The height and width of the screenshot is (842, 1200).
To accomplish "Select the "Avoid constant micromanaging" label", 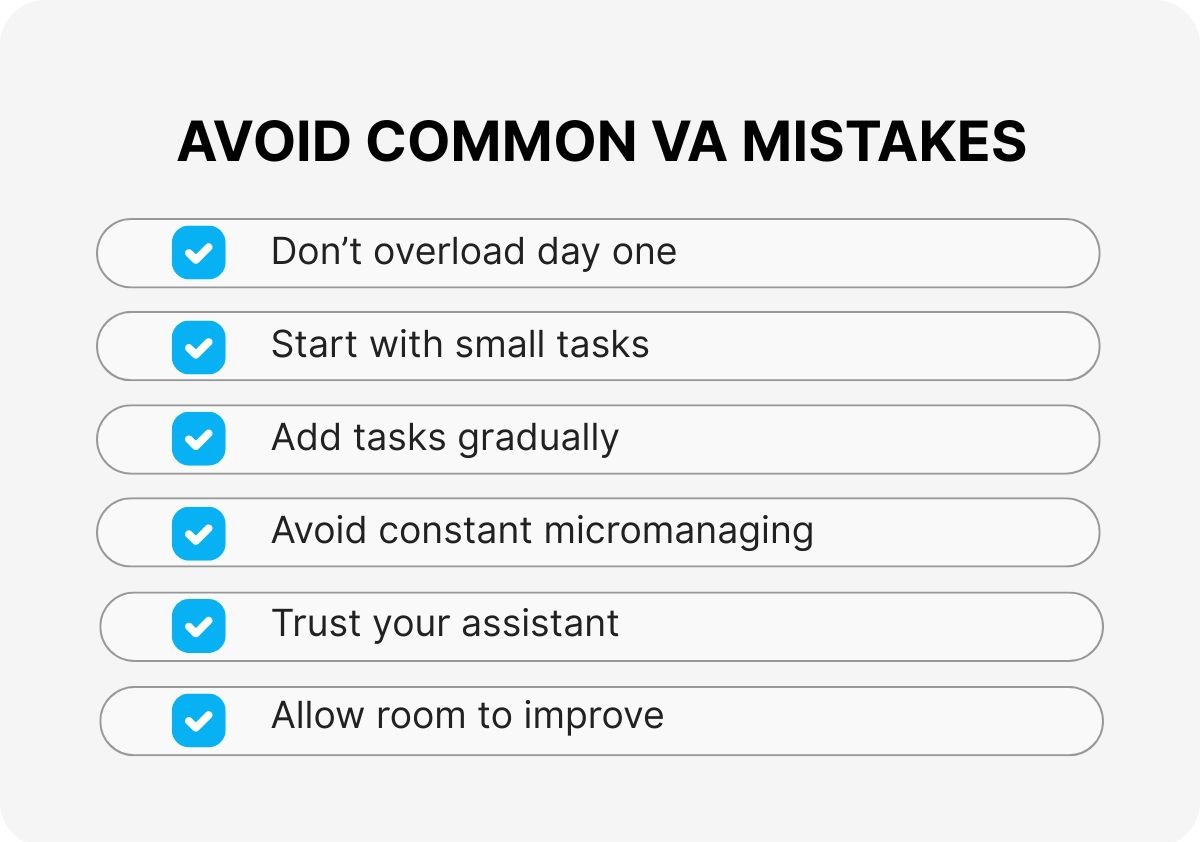I will point(542,531).
